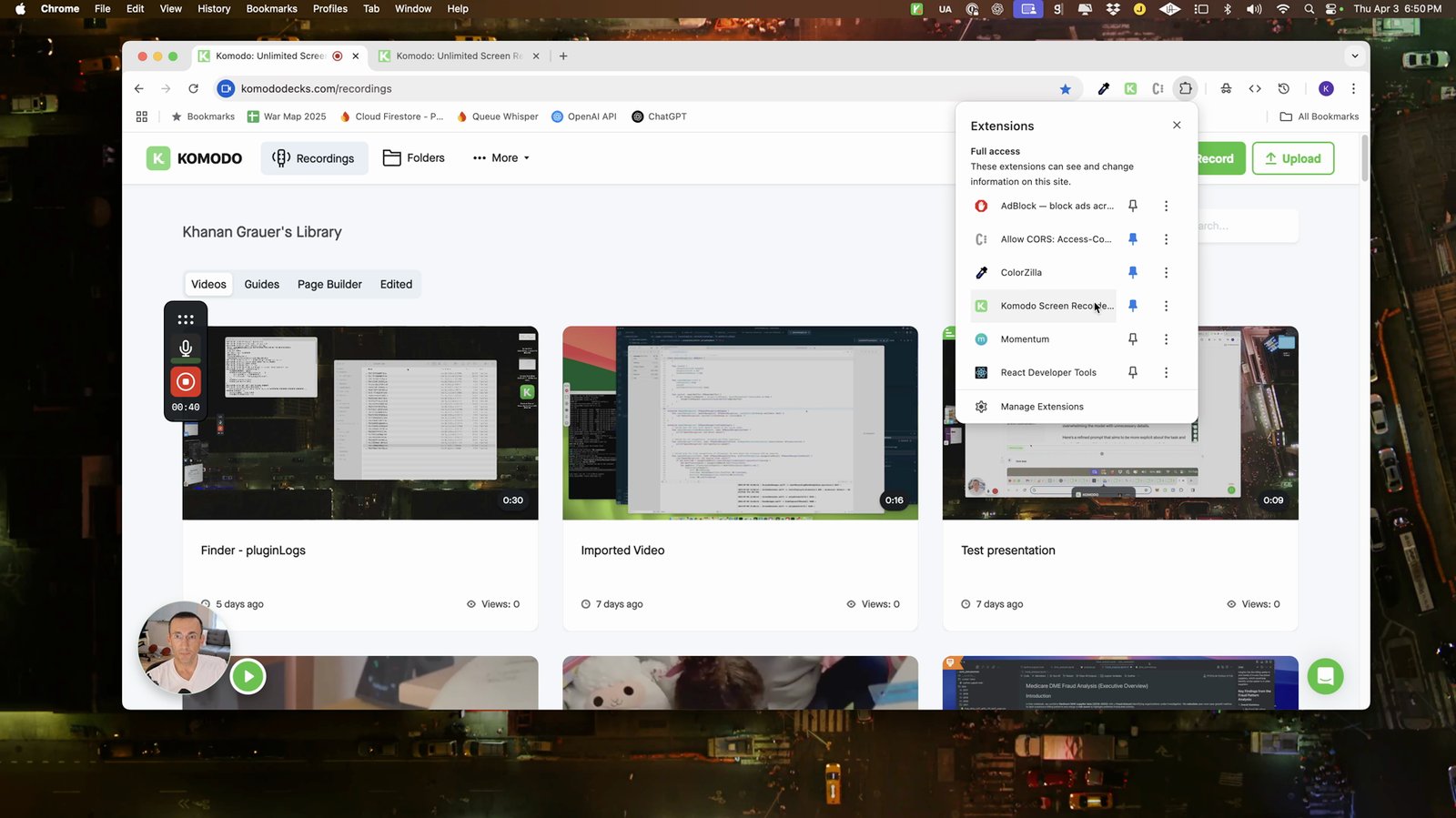Unpin the ColorZilla extension
Screen dimensions: 1456x818
tap(1133, 272)
